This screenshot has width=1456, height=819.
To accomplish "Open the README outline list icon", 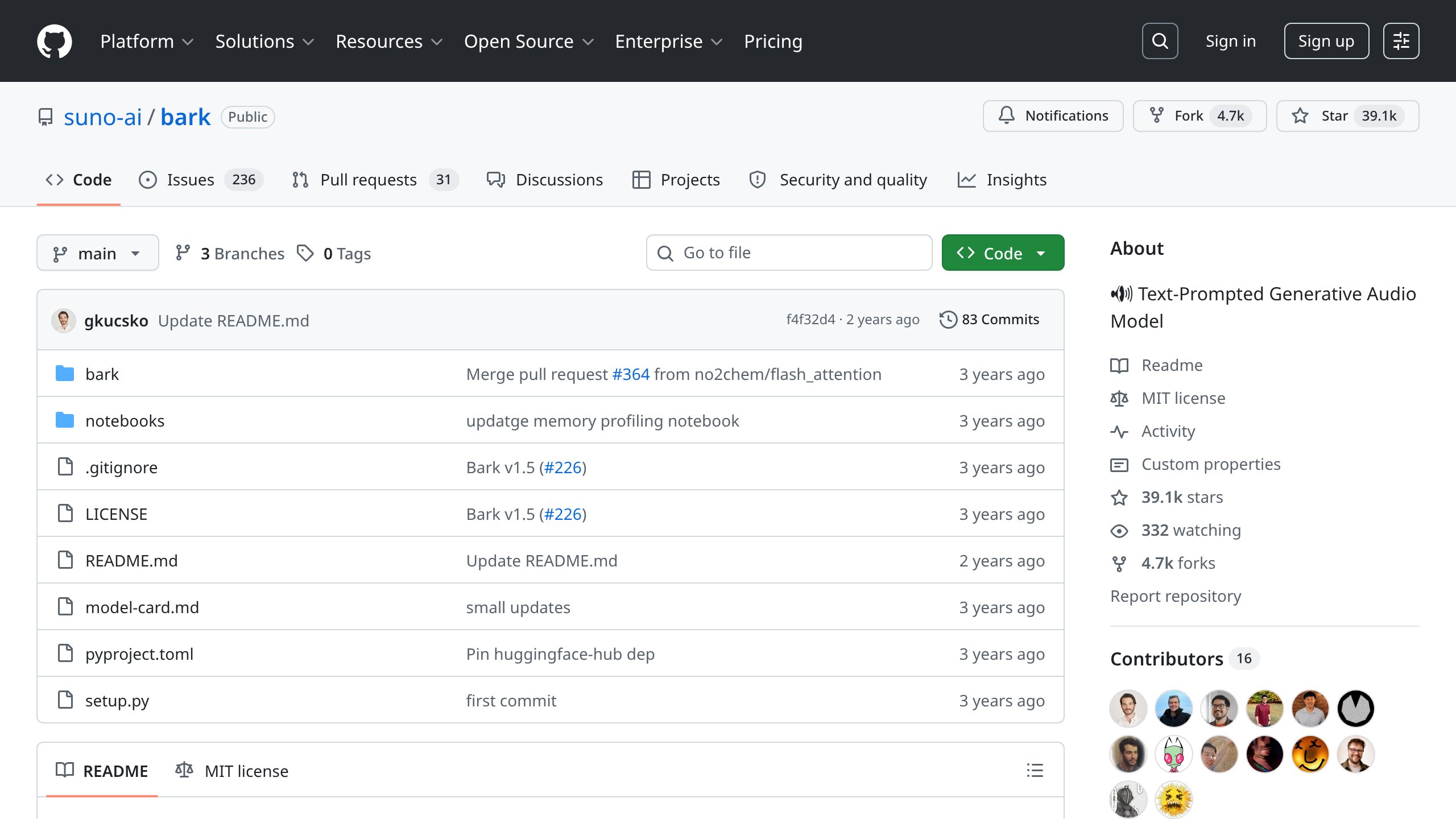I will [1035, 771].
